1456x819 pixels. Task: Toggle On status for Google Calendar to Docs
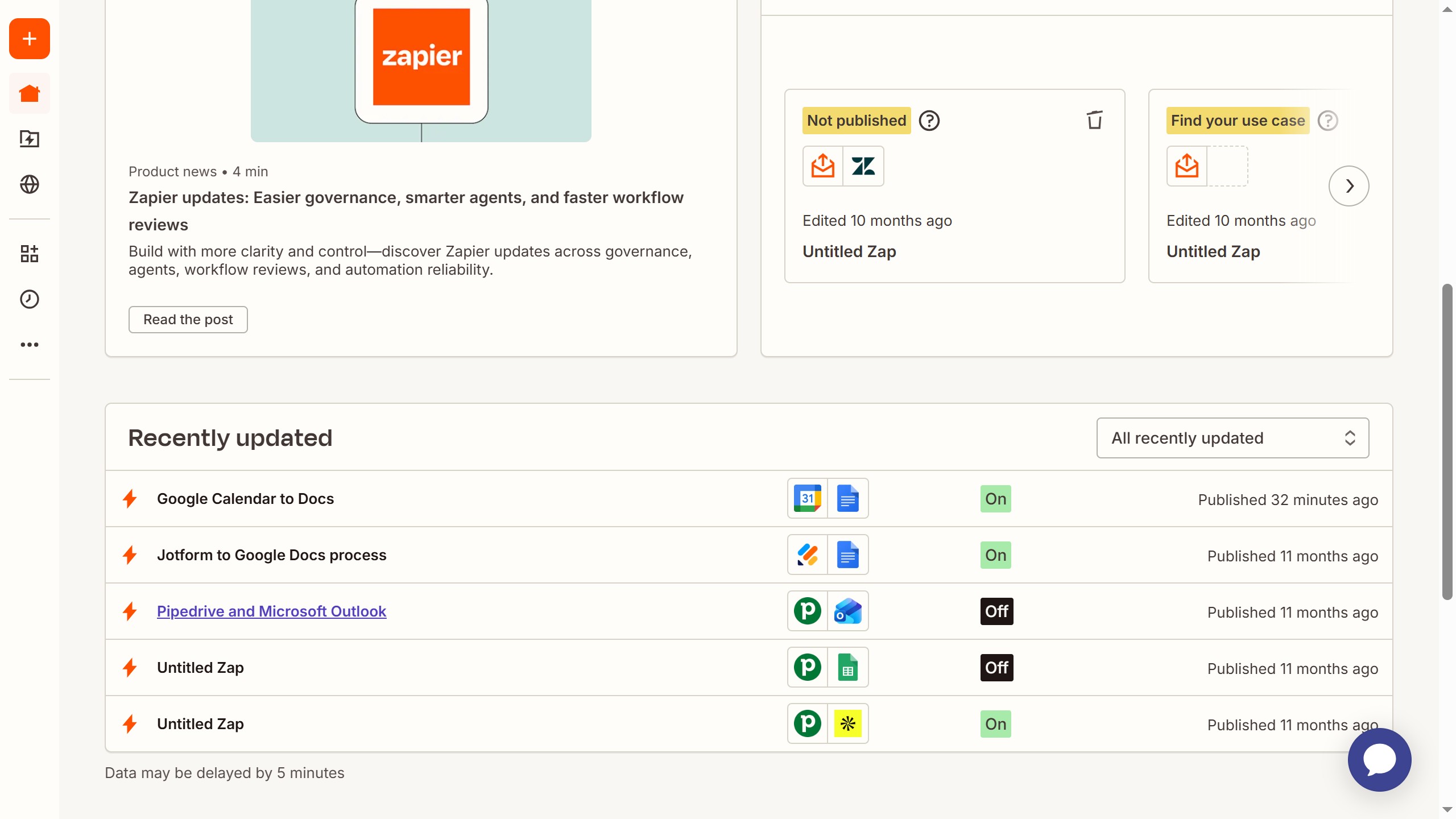coord(996,499)
